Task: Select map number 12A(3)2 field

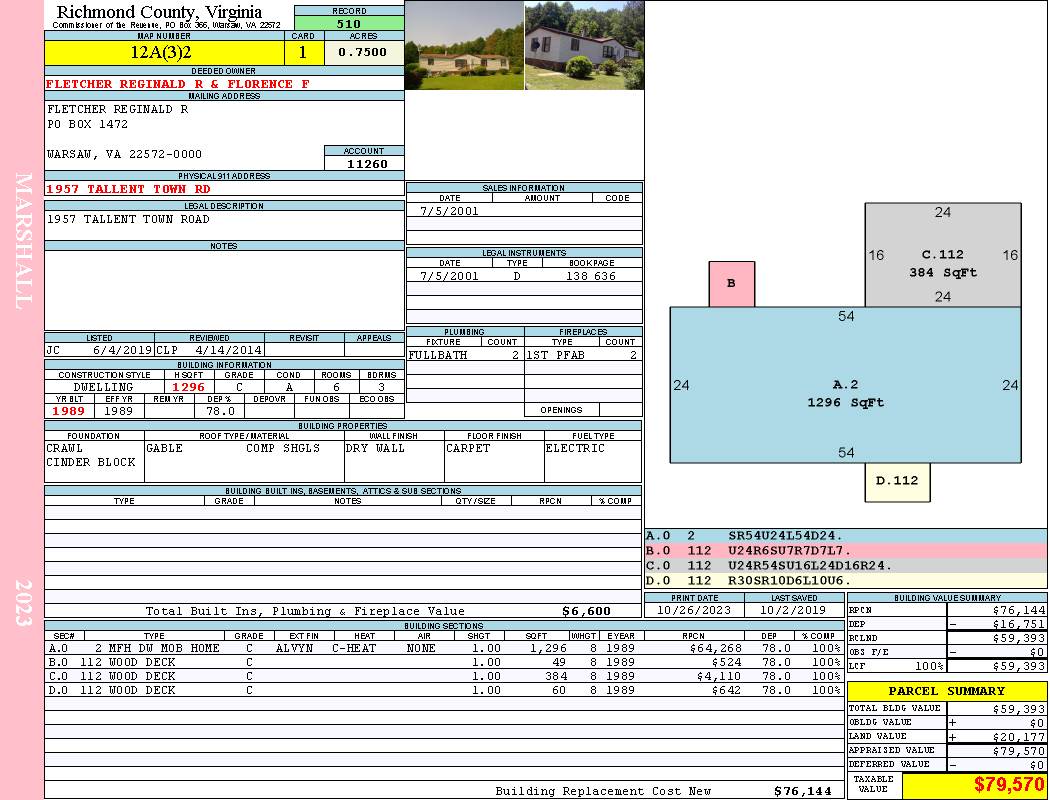Action: tap(164, 52)
